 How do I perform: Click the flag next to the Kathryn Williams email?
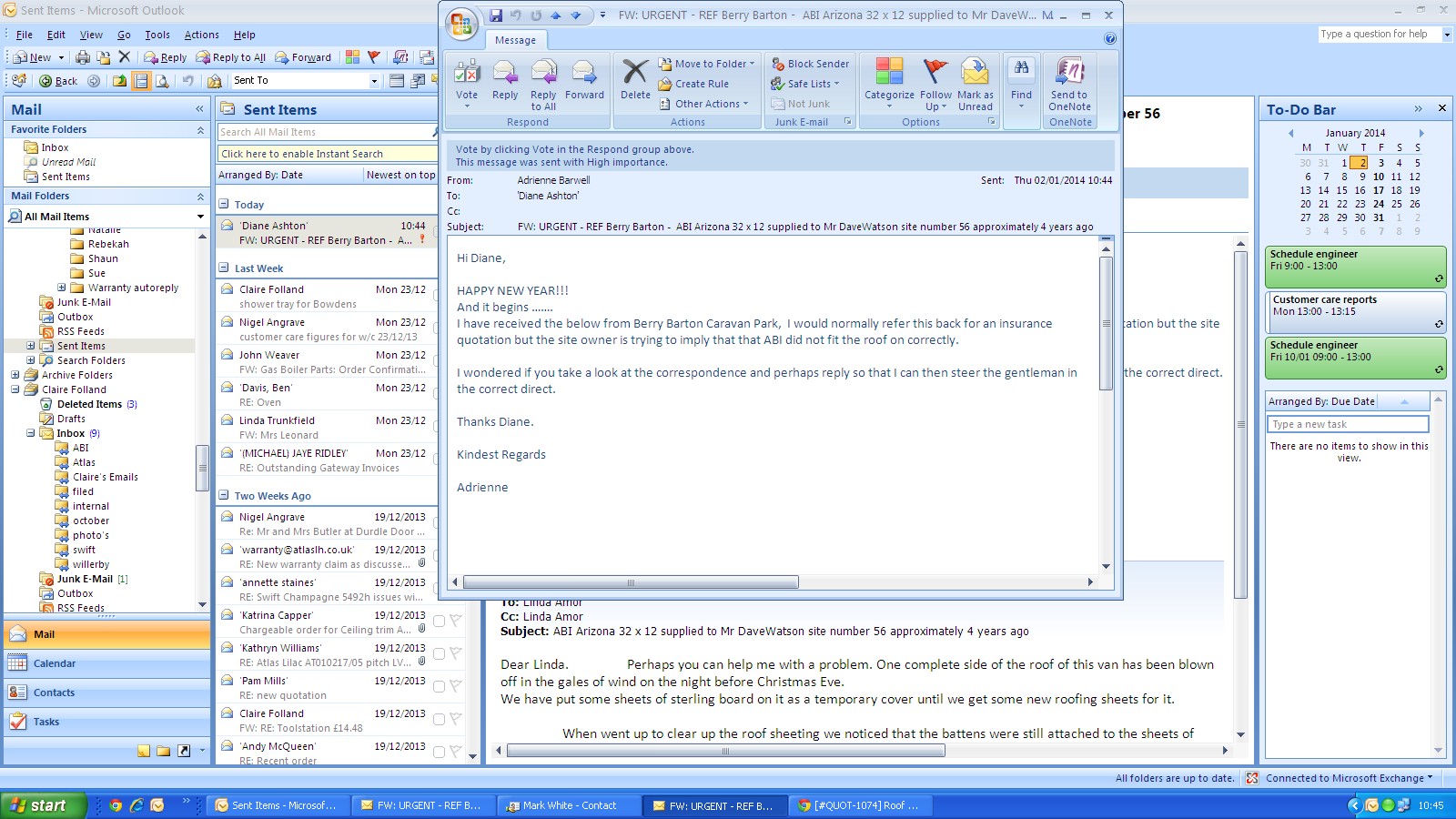tap(455, 653)
